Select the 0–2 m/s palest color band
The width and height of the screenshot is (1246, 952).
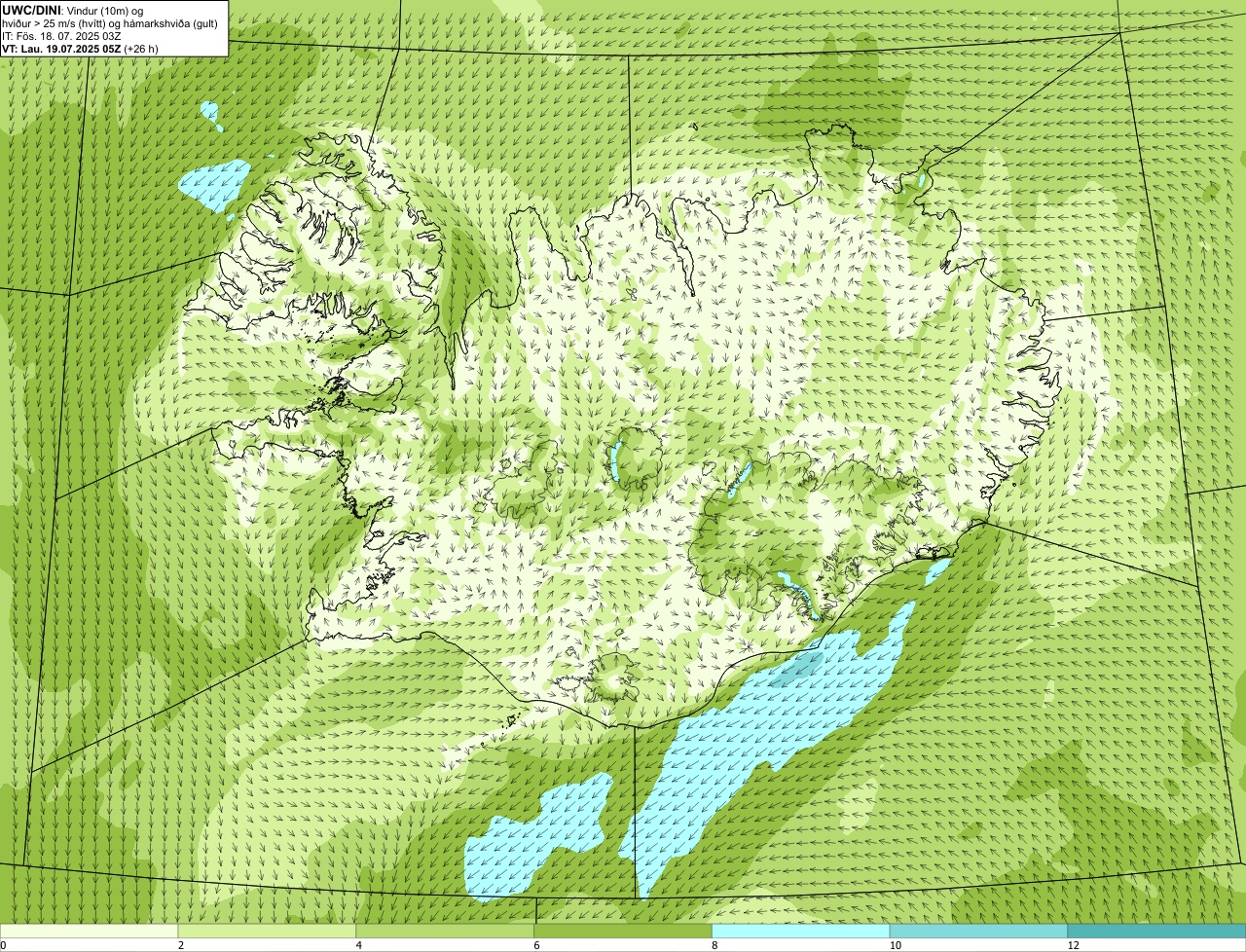(89, 932)
